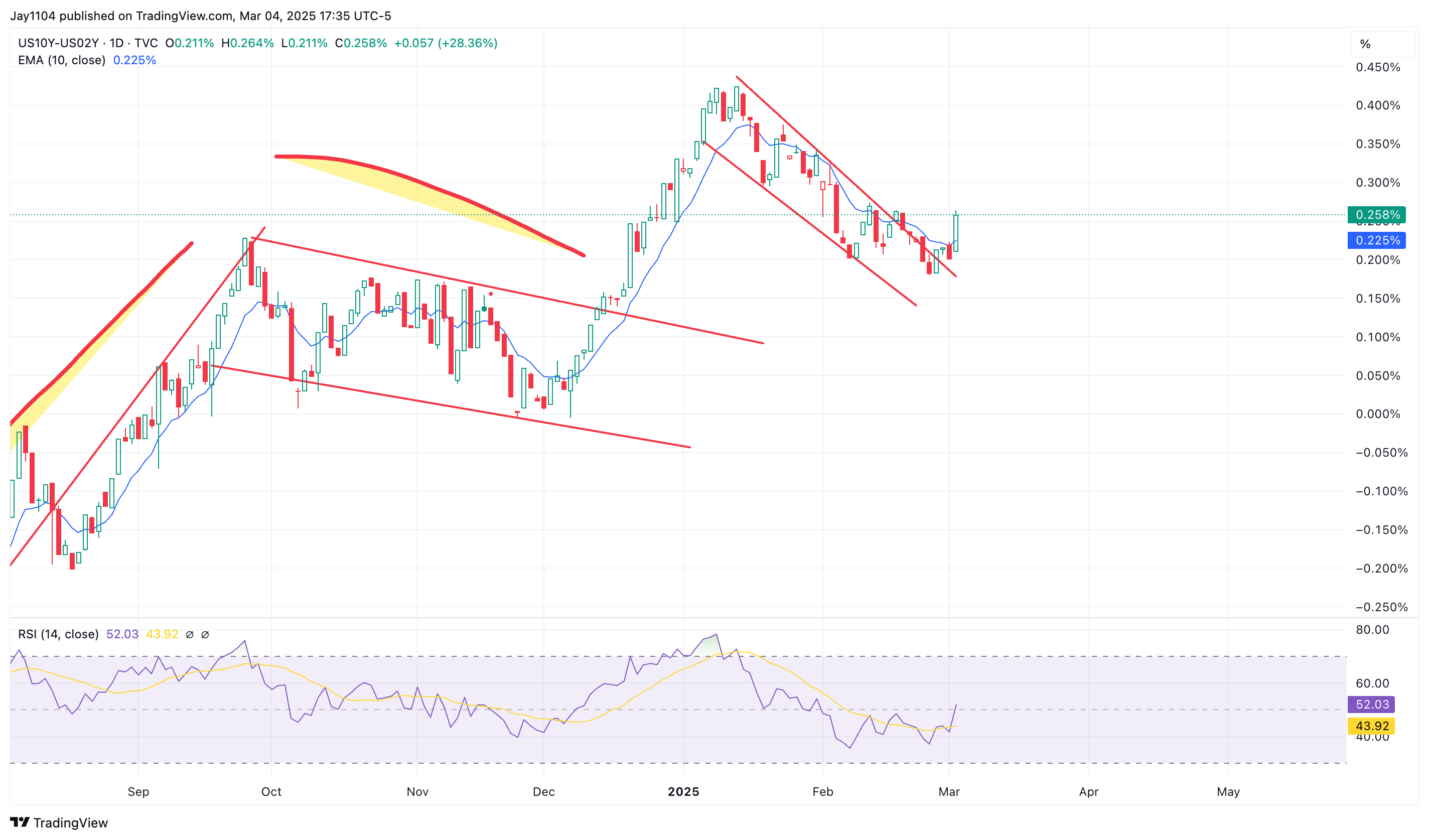This screenshot has height=840, width=1429.
Task: Click the Sep label on time axis
Action: pos(138,792)
